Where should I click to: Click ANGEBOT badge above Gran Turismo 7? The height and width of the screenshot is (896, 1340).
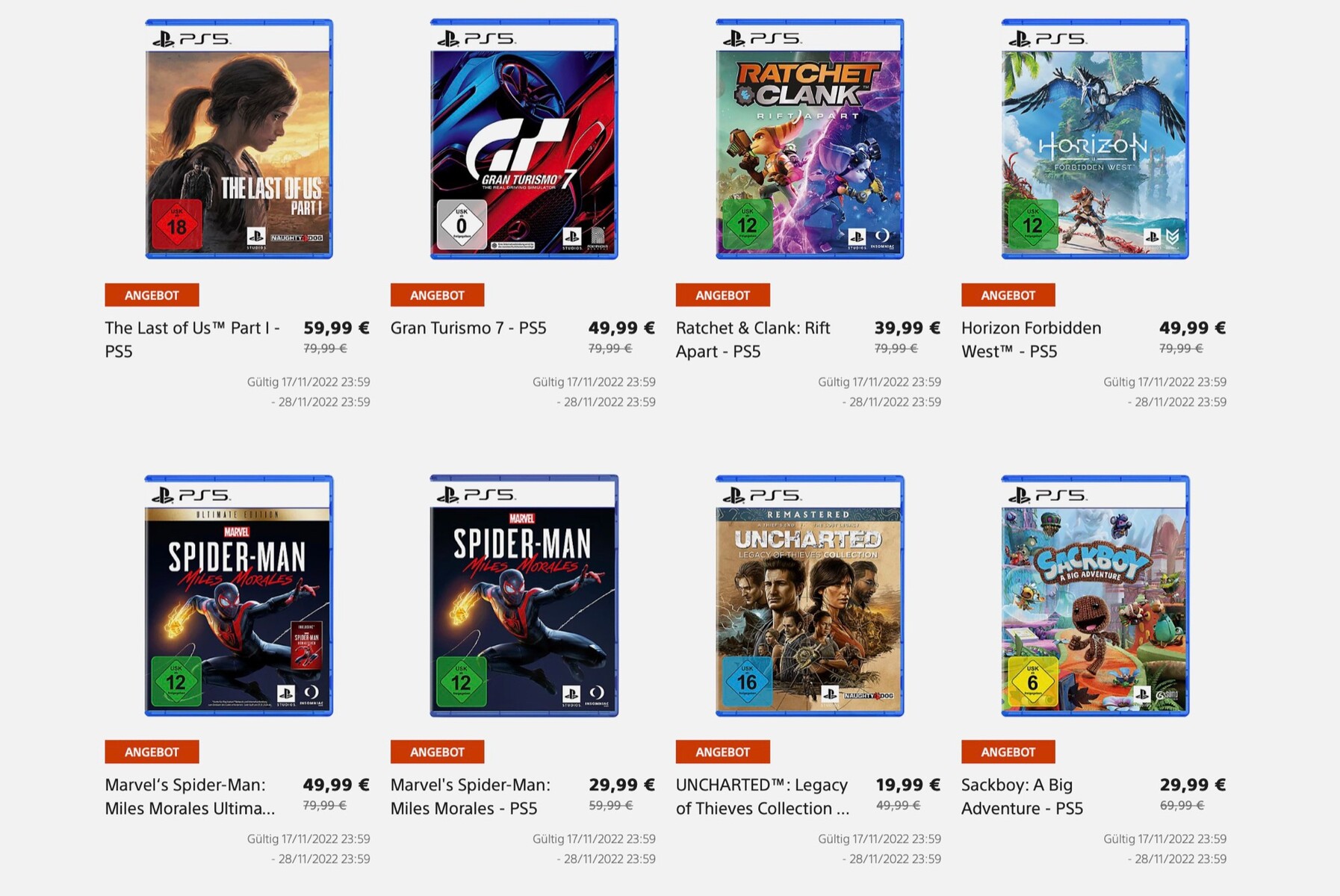pyautogui.click(x=437, y=295)
